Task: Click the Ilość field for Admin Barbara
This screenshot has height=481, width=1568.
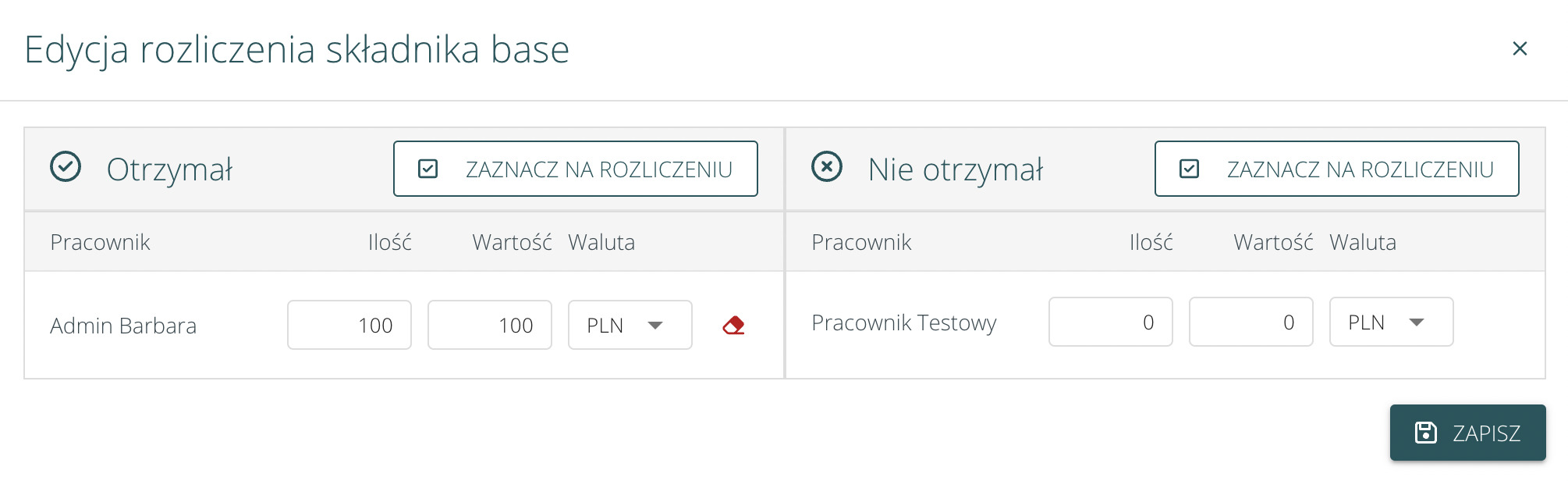Action: click(349, 325)
